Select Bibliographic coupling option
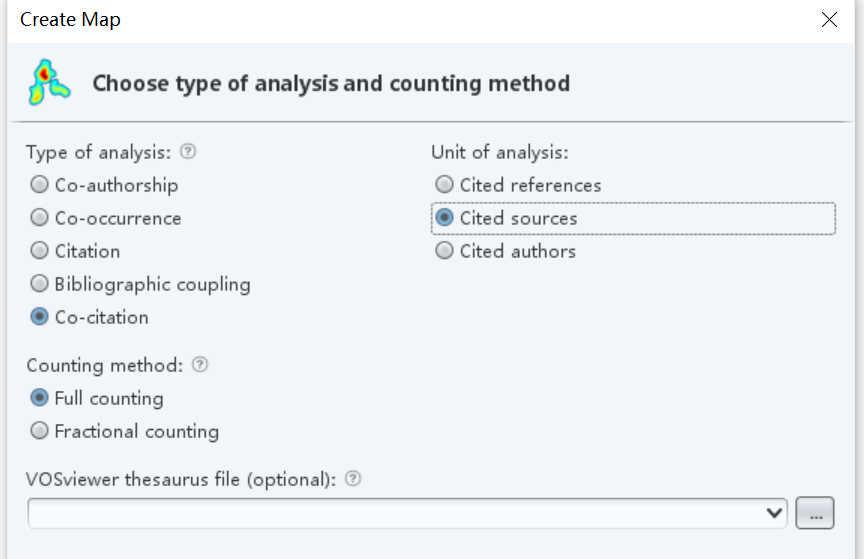The width and height of the screenshot is (864, 559). point(40,284)
